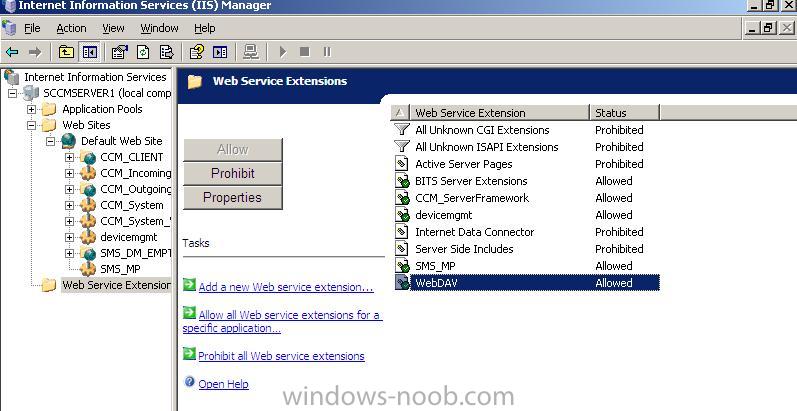This screenshot has width=797, height=411.
Task: Expand the SMS_DM_EMP tree node
Action: pyautogui.click(x=69, y=253)
